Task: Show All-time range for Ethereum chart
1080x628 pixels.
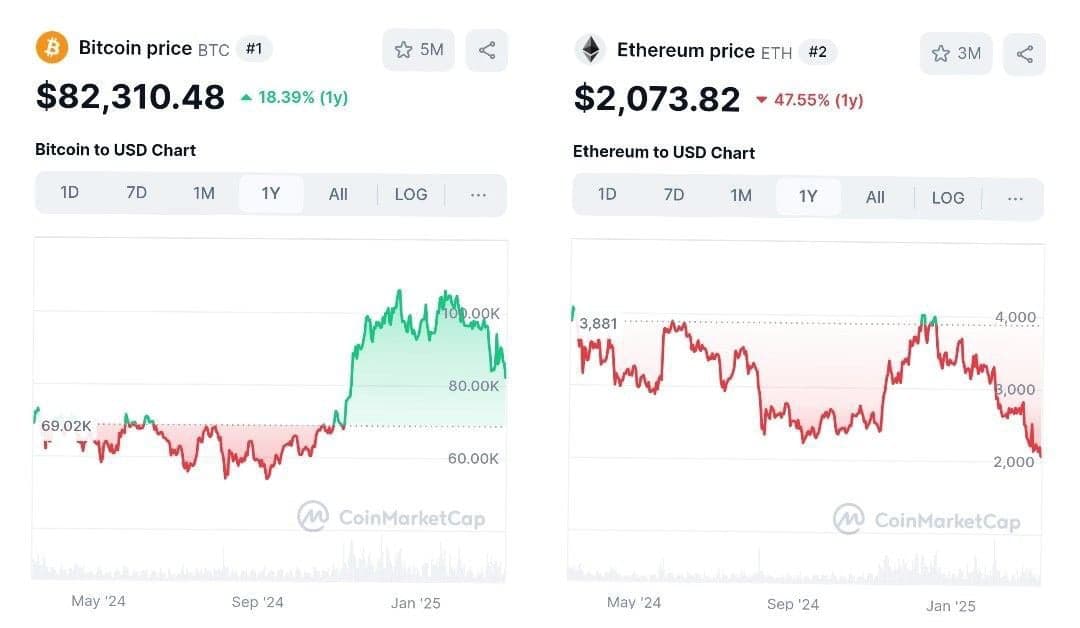Action: pos(875,197)
